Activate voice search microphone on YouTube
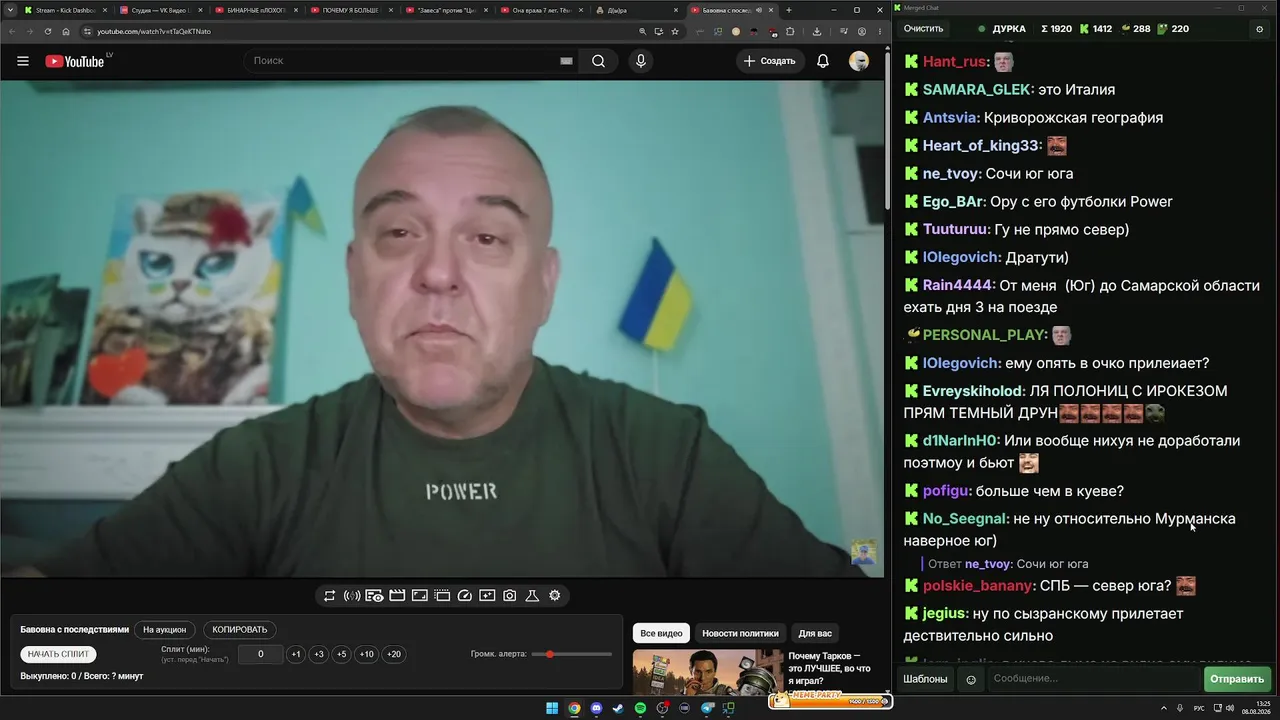 (641, 61)
